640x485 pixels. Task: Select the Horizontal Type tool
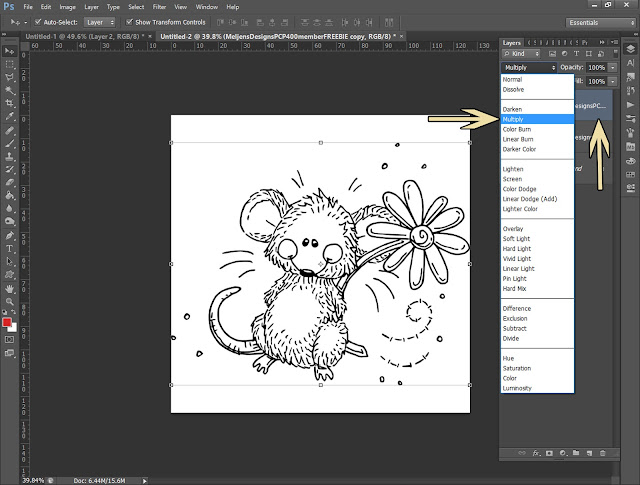(9, 248)
